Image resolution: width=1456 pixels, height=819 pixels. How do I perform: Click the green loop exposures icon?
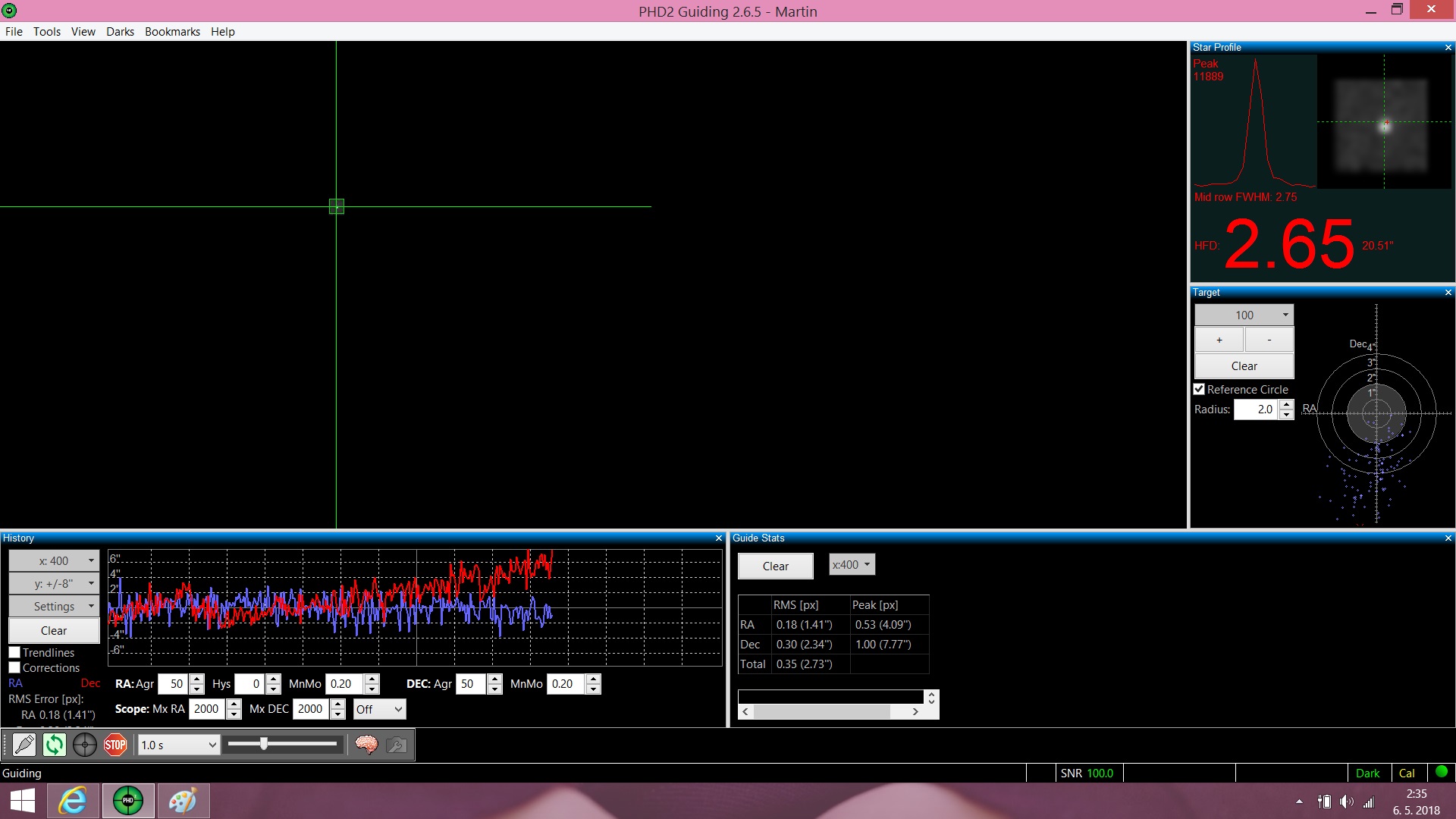[x=55, y=745]
